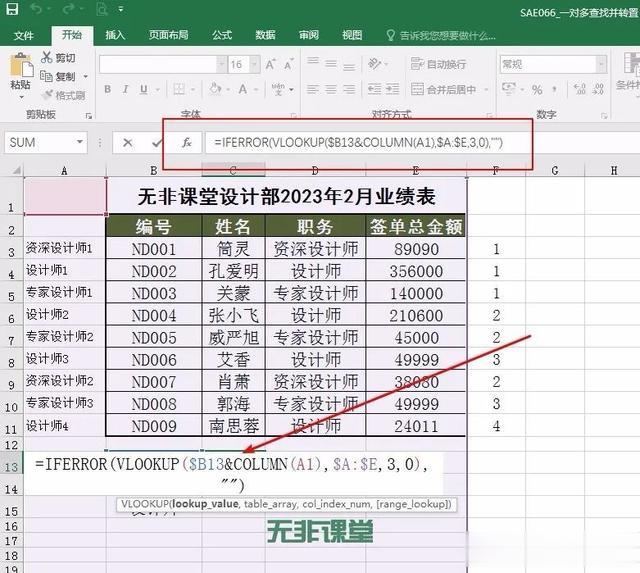Toggle bold formatting

pyautogui.click(x=108, y=89)
